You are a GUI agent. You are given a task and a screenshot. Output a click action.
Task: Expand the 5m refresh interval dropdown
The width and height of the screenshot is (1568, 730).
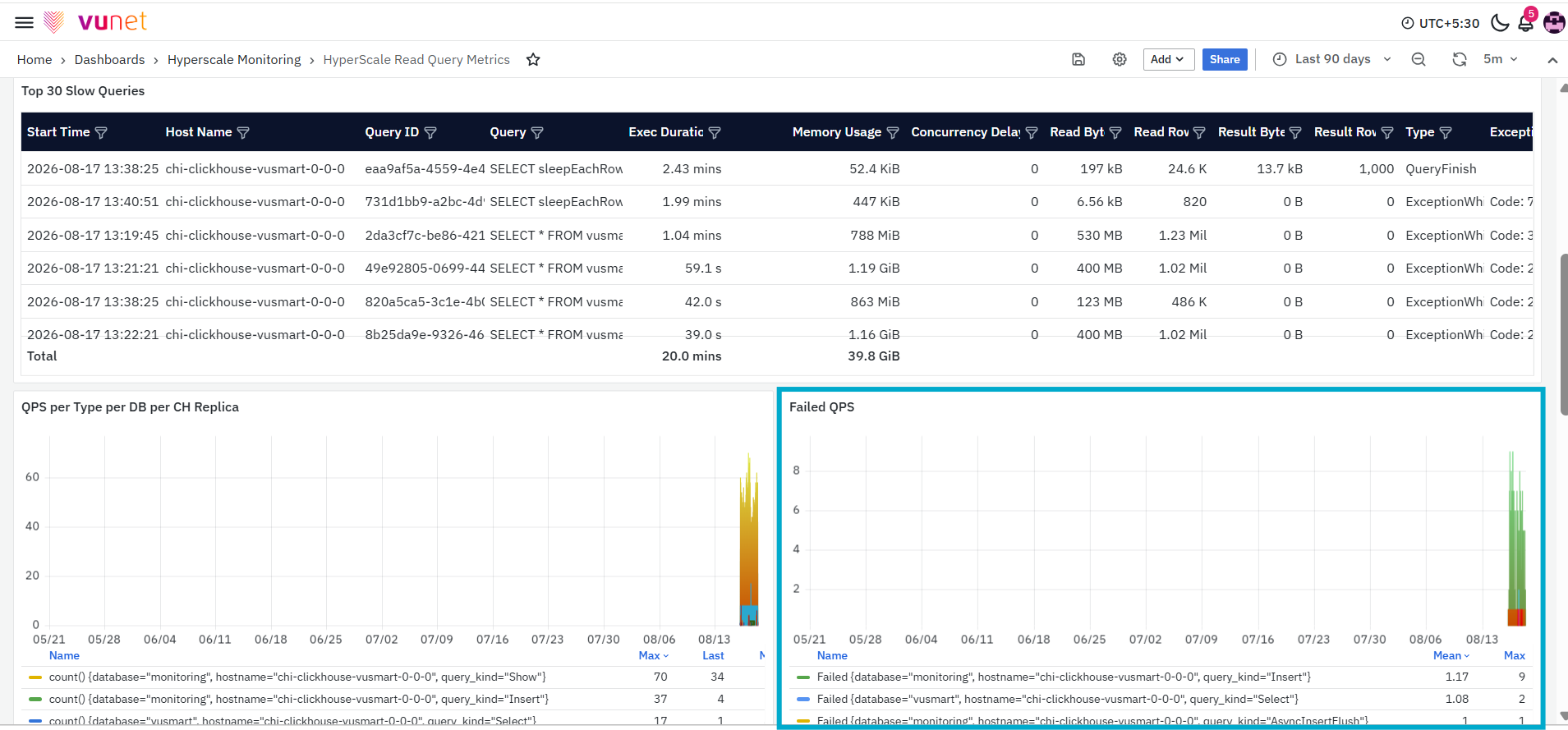pyautogui.click(x=1501, y=59)
